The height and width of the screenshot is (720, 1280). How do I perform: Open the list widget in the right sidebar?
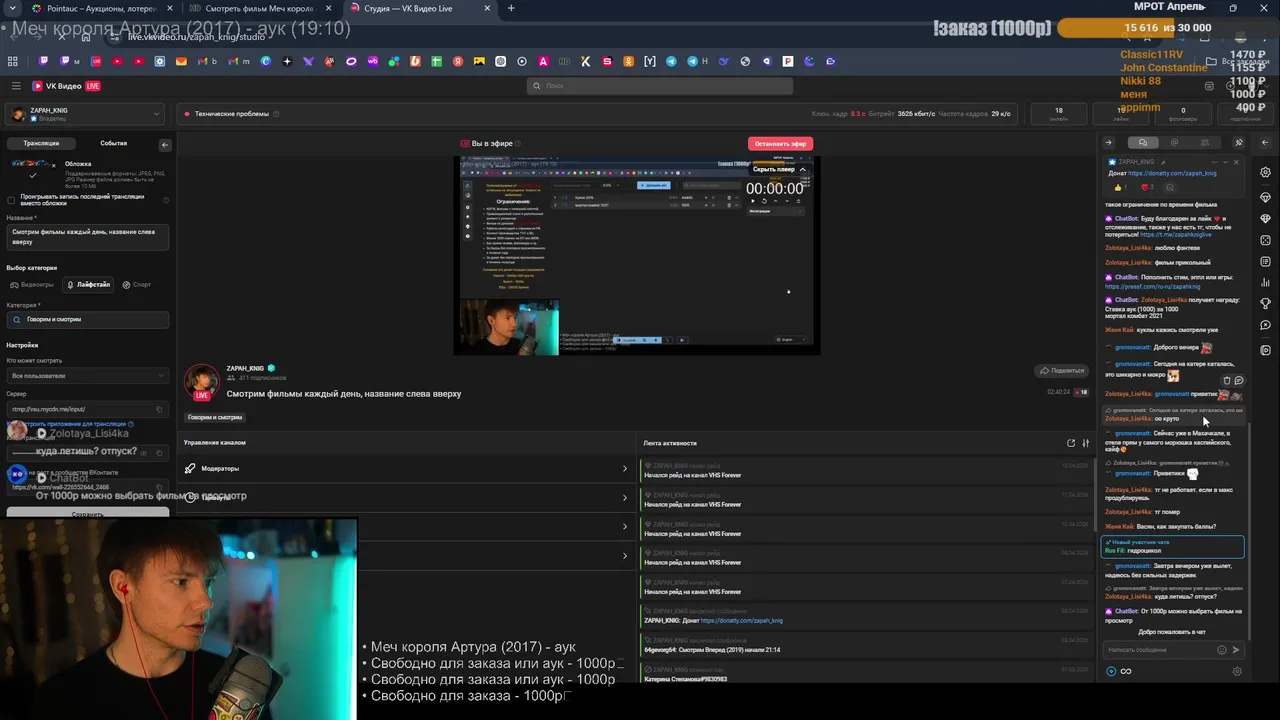(1265, 263)
